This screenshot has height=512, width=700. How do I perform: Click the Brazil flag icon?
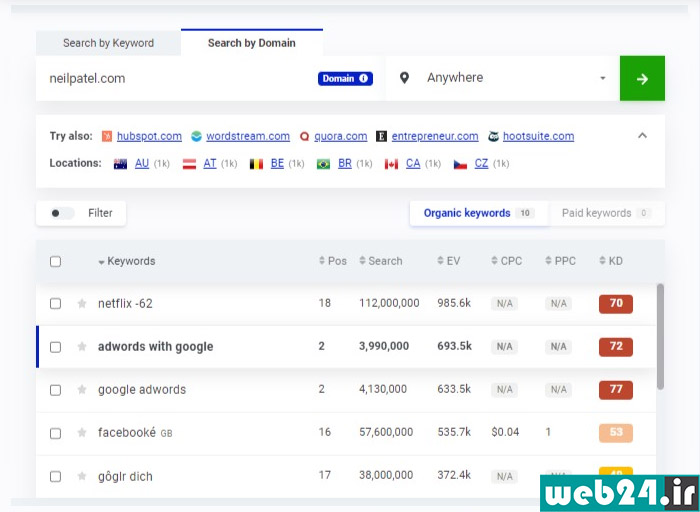click(324, 164)
